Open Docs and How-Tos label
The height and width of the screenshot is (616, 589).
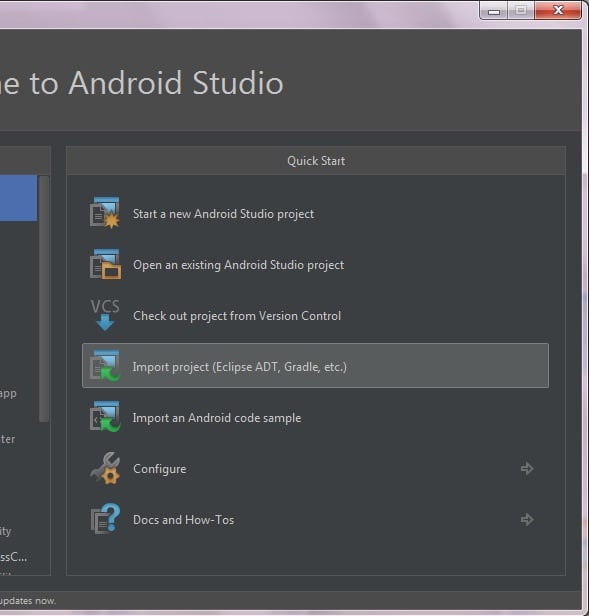183,520
